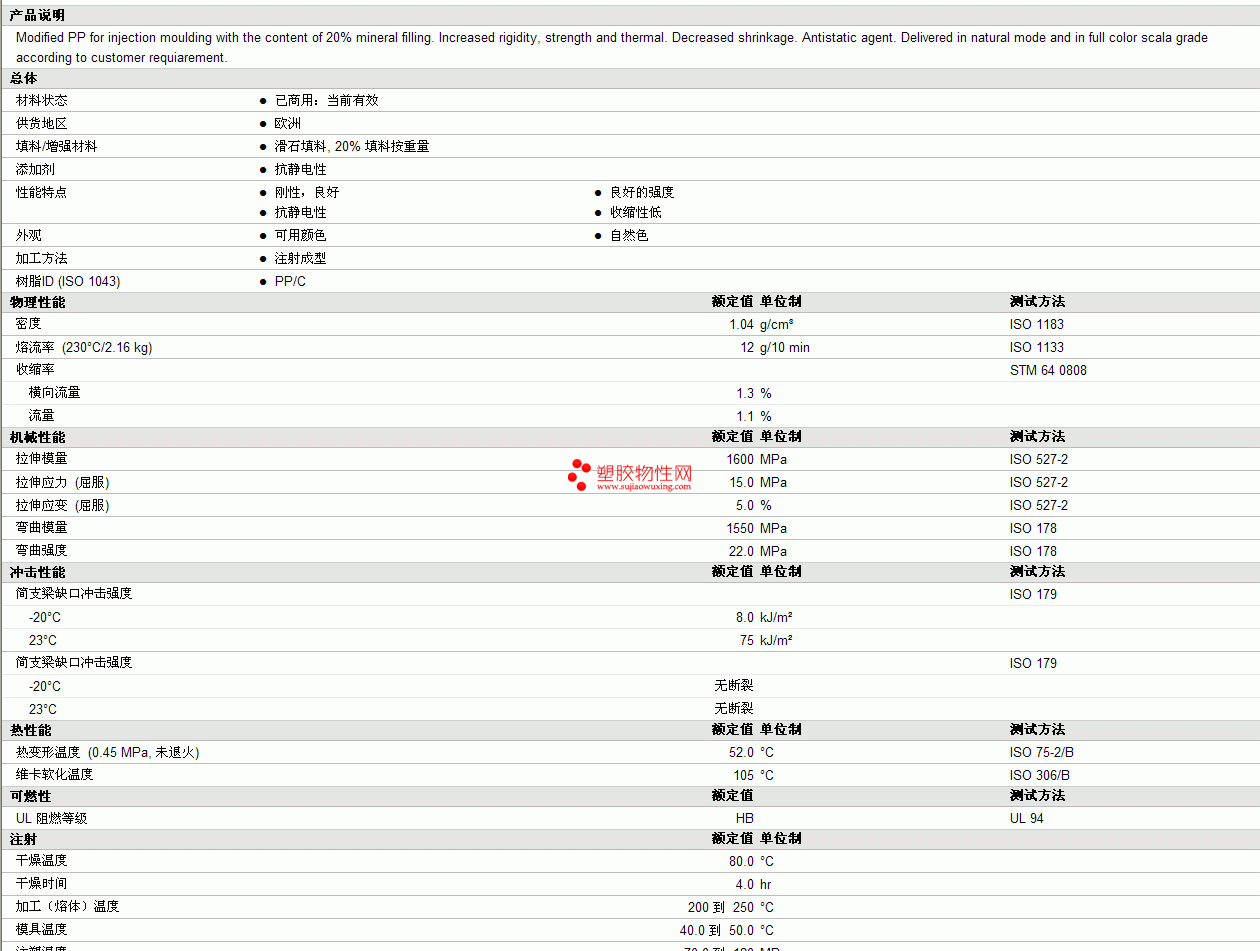Click "抗静电性" in the 添加剂 row

(301, 169)
